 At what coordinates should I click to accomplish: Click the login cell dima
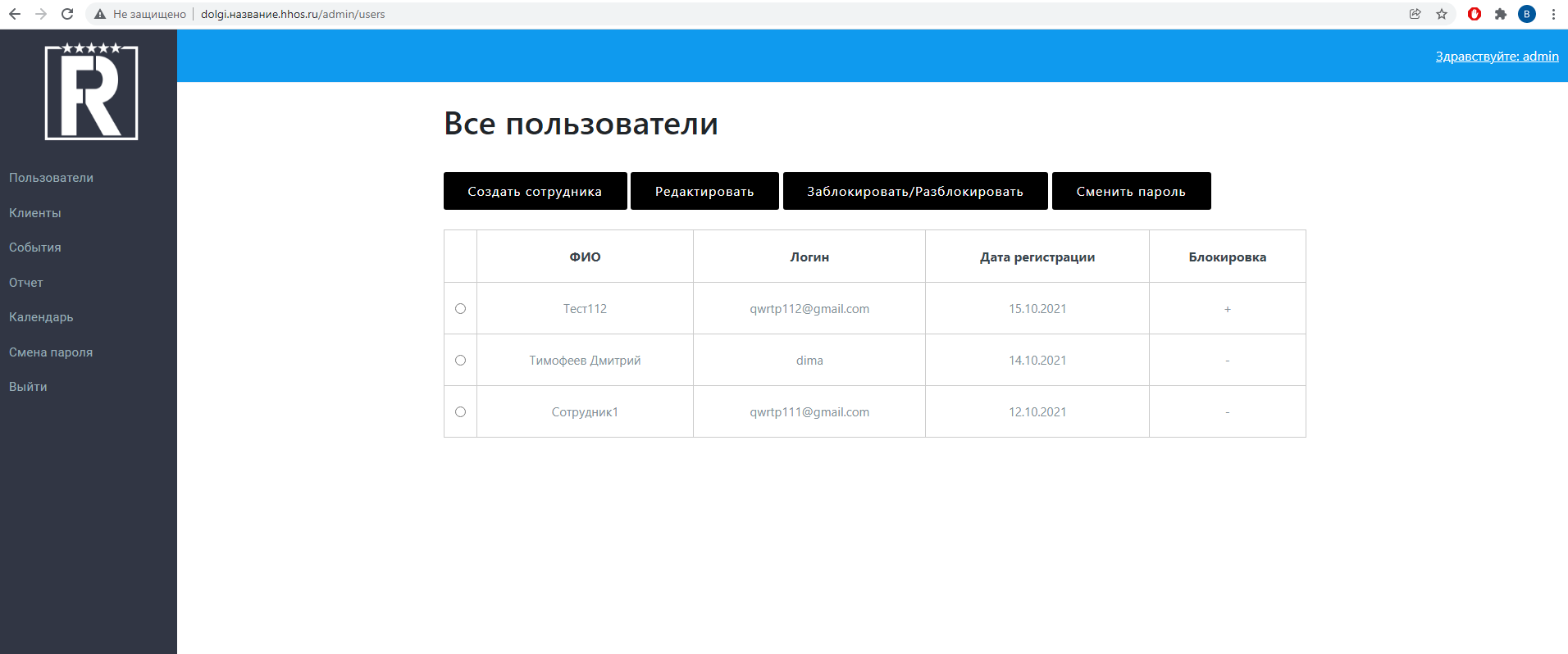click(809, 361)
